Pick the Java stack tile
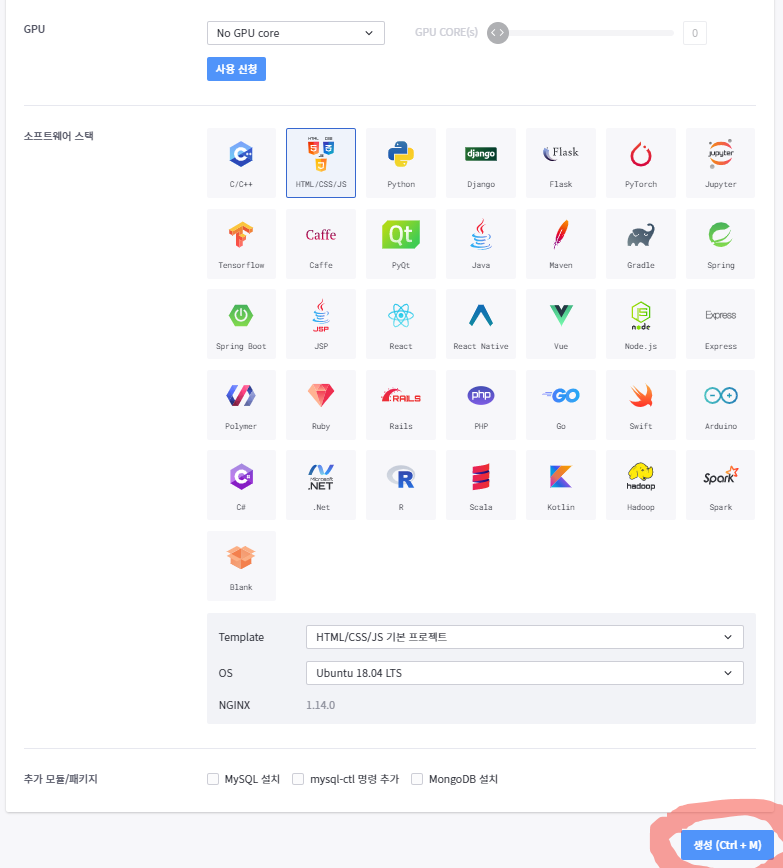The width and height of the screenshot is (783, 868). 481,244
